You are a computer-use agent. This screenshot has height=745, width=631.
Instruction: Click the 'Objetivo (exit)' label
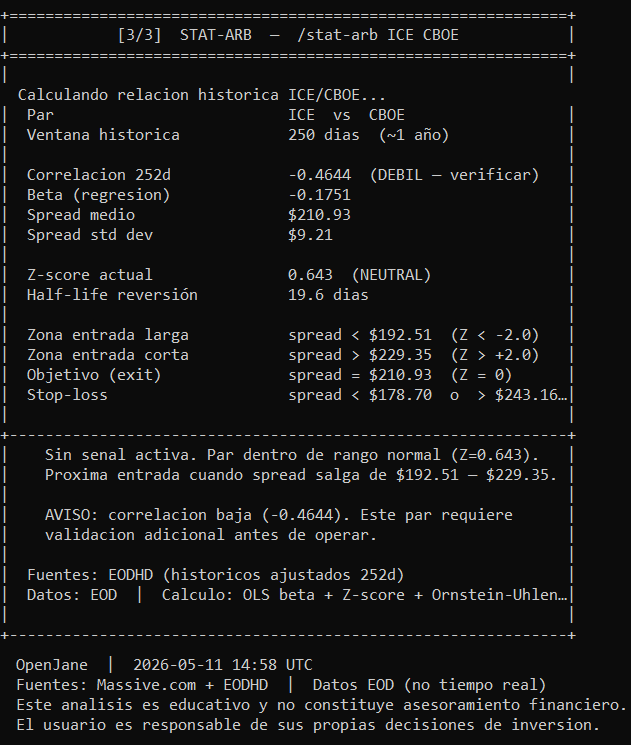click(x=94, y=375)
